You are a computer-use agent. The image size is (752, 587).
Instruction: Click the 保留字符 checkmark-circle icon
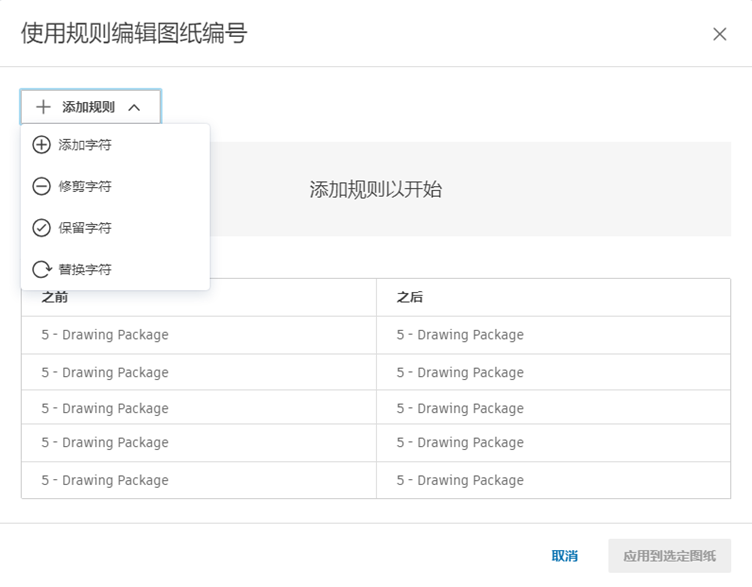[41, 228]
